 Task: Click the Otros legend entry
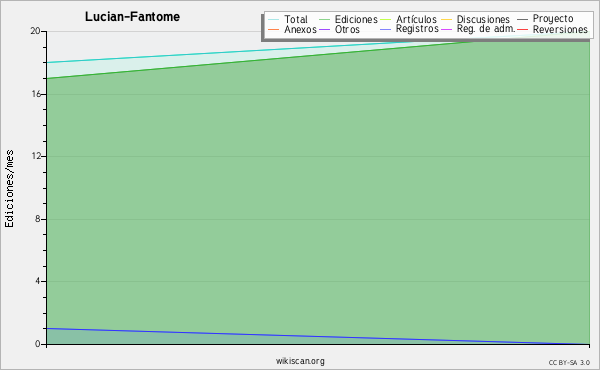pos(347,29)
